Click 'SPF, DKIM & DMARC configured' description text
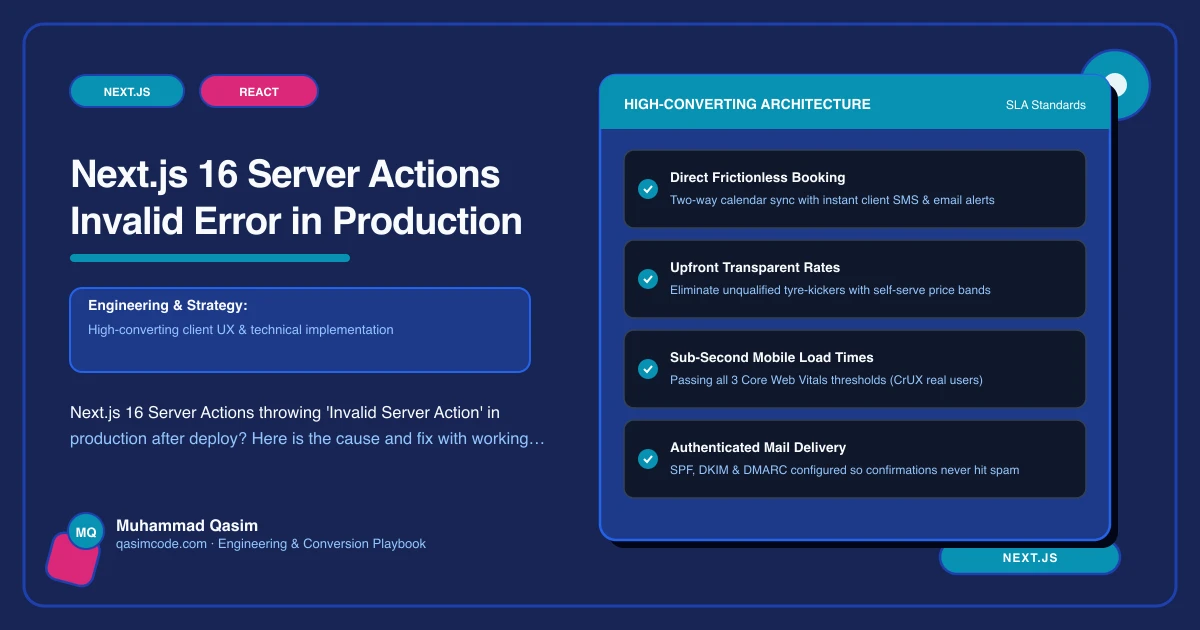The height and width of the screenshot is (630, 1200). (845, 470)
